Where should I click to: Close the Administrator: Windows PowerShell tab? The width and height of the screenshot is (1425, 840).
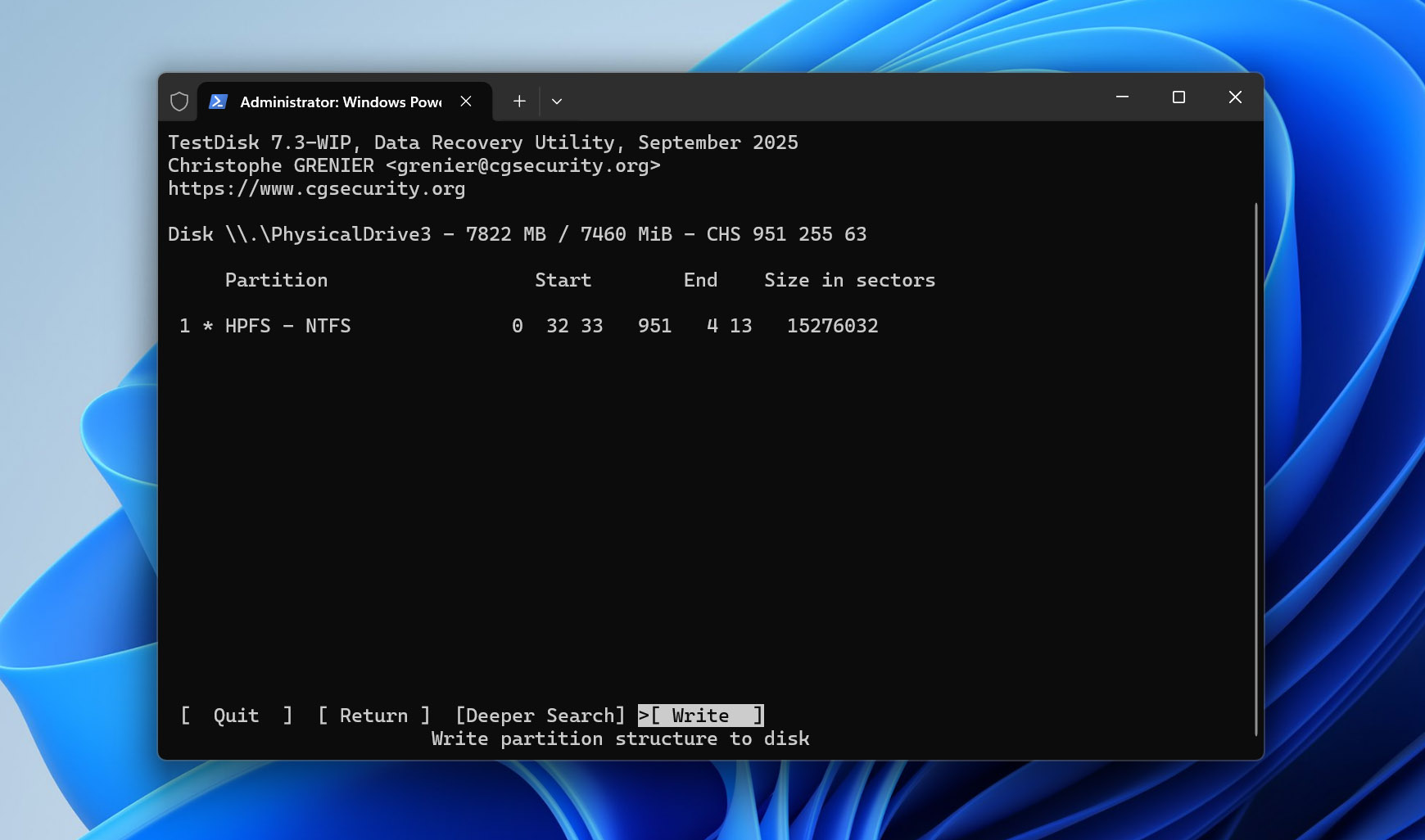click(x=466, y=101)
